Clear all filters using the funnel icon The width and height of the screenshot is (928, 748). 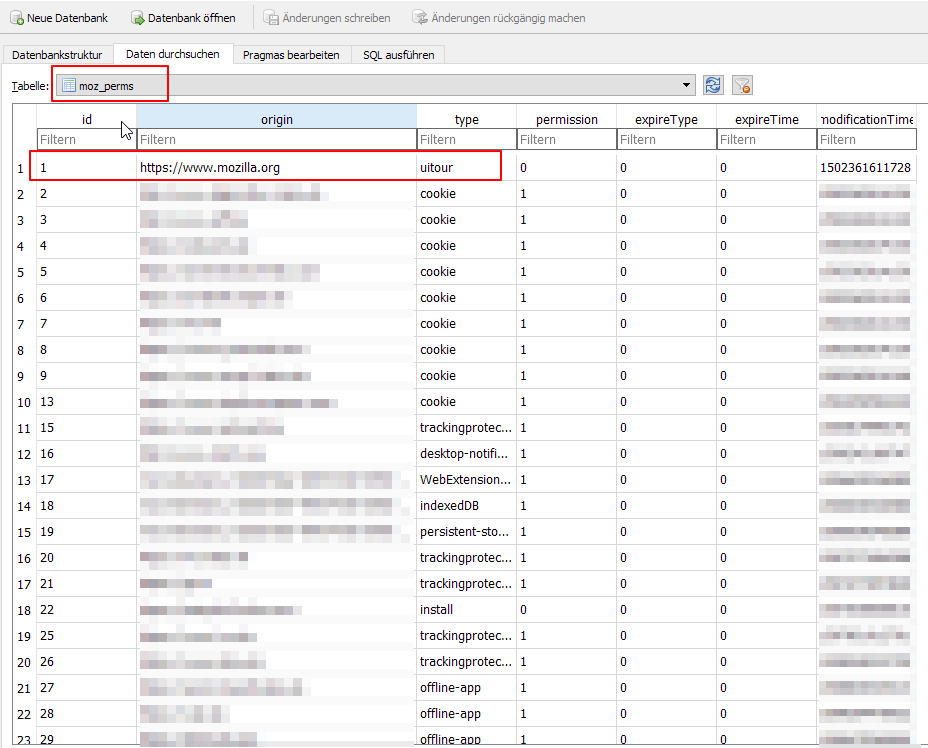tap(741, 86)
